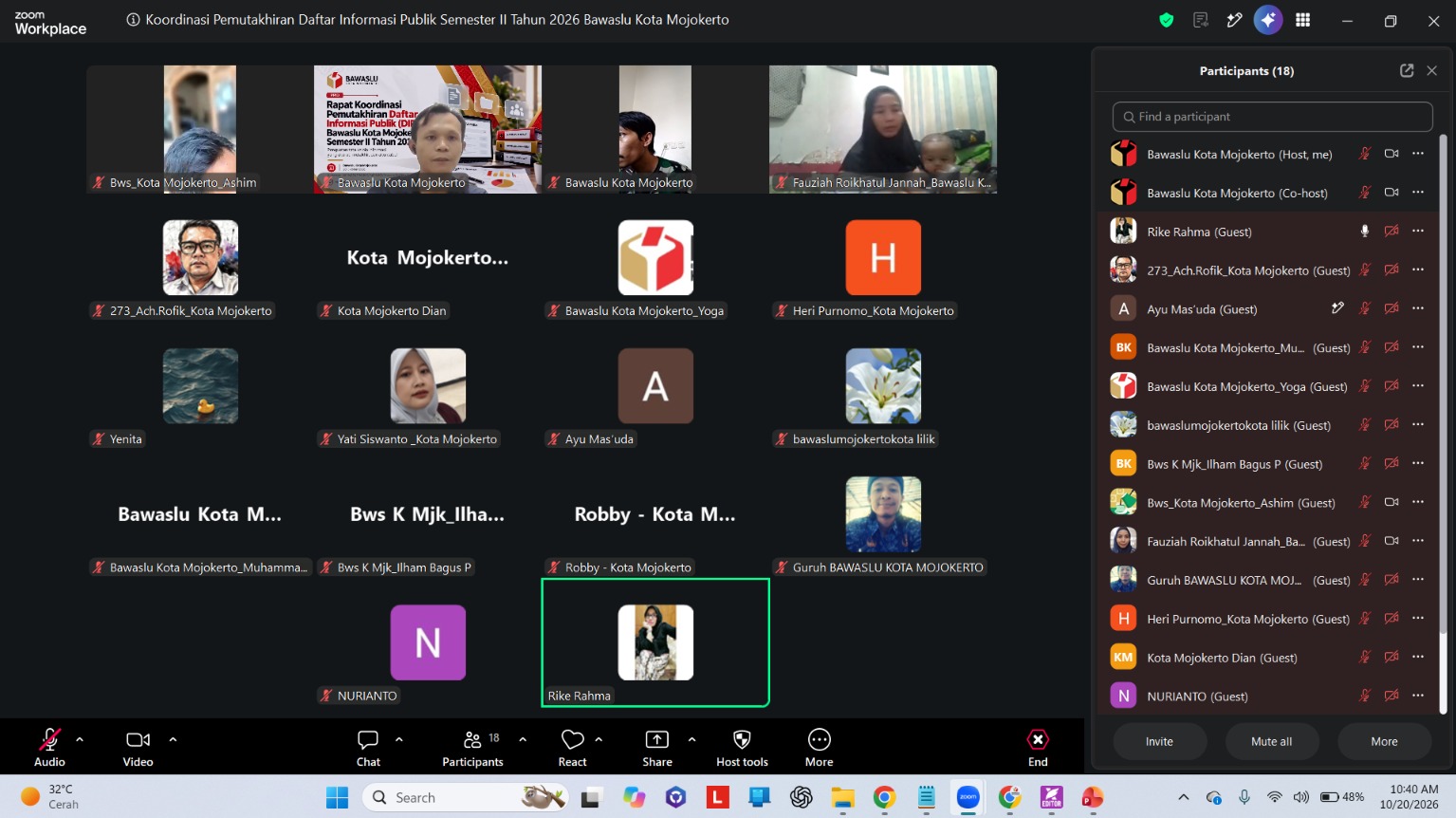Click More button in Participants panel
Viewport: 1456px width, 818px height.
tap(1384, 741)
